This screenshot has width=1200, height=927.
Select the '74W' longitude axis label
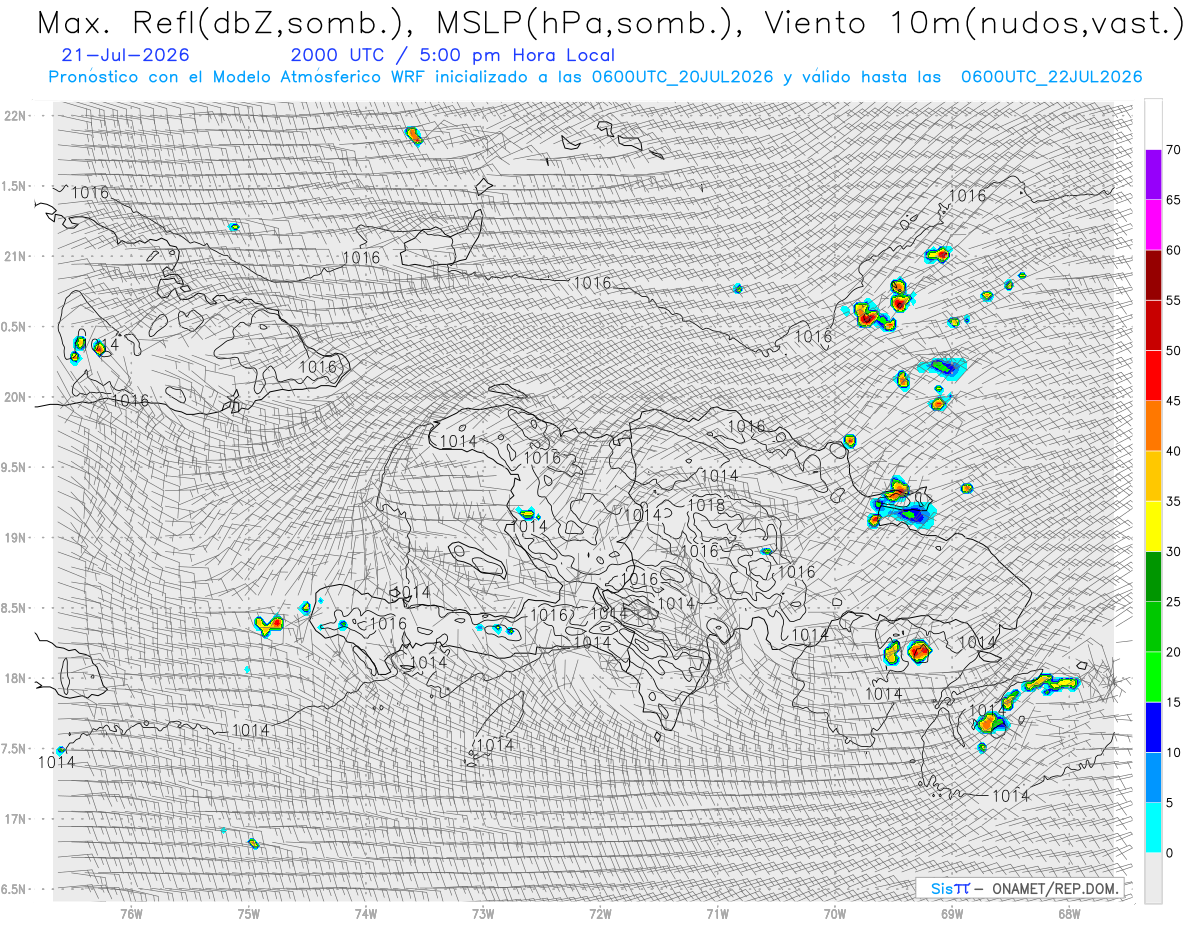click(x=366, y=913)
